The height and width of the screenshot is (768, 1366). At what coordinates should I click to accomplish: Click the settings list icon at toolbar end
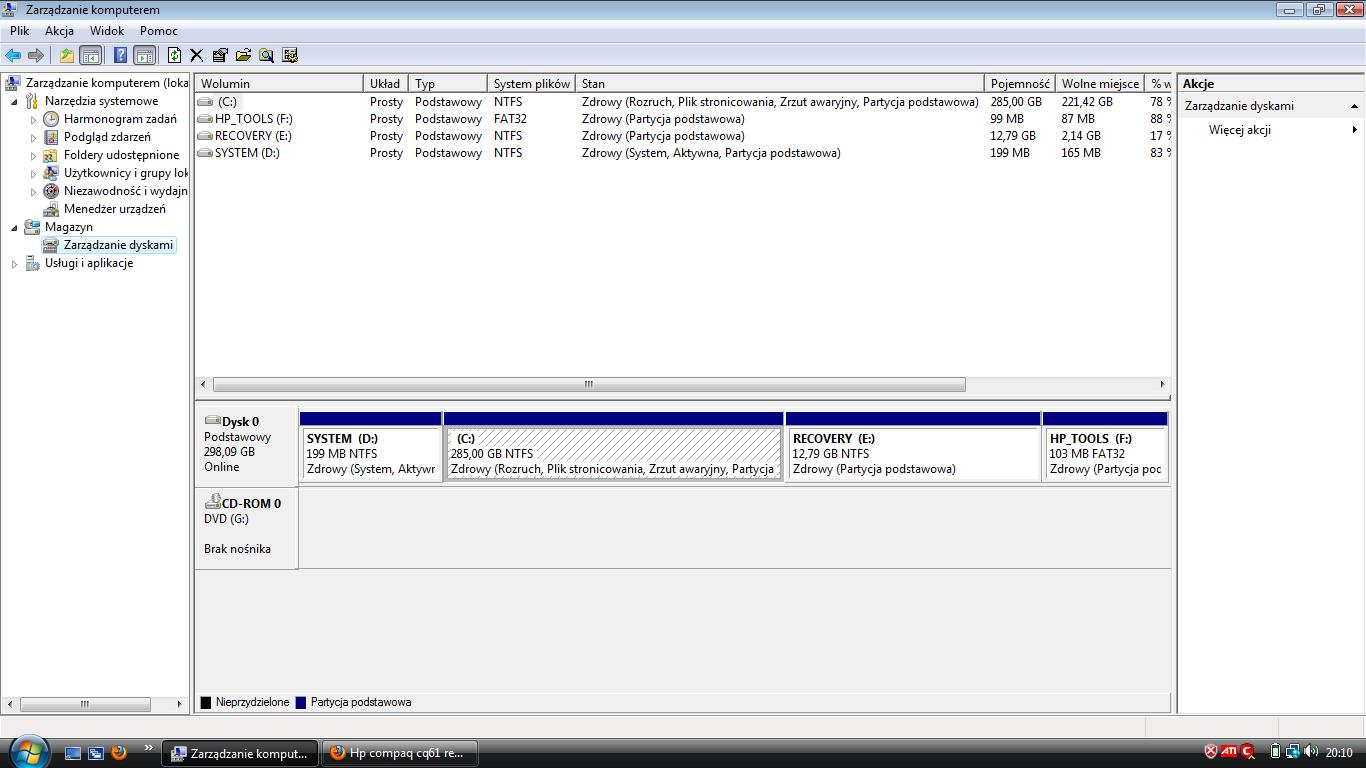290,56
